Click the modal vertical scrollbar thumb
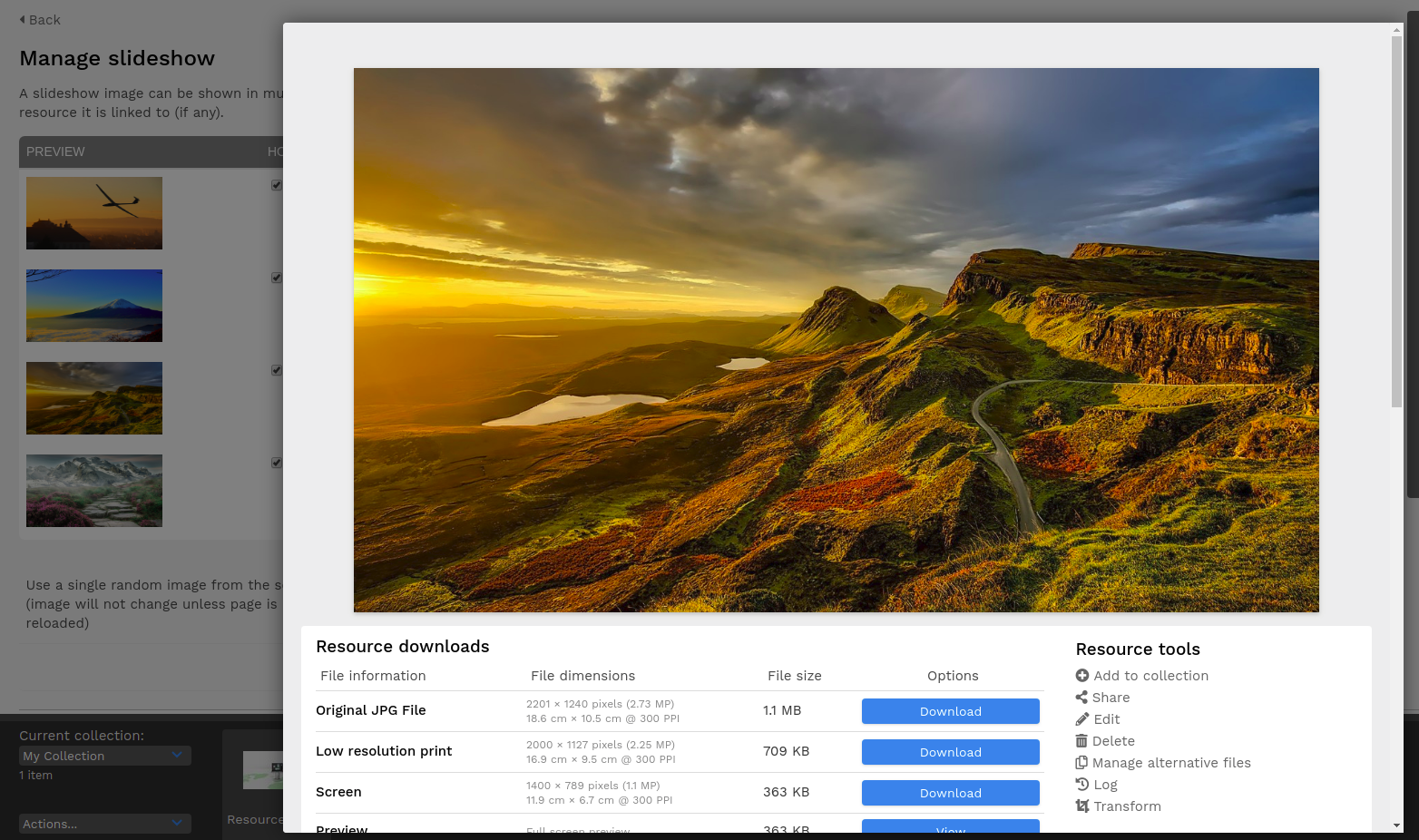The image size is (1419, 840). pos(1396,222)
